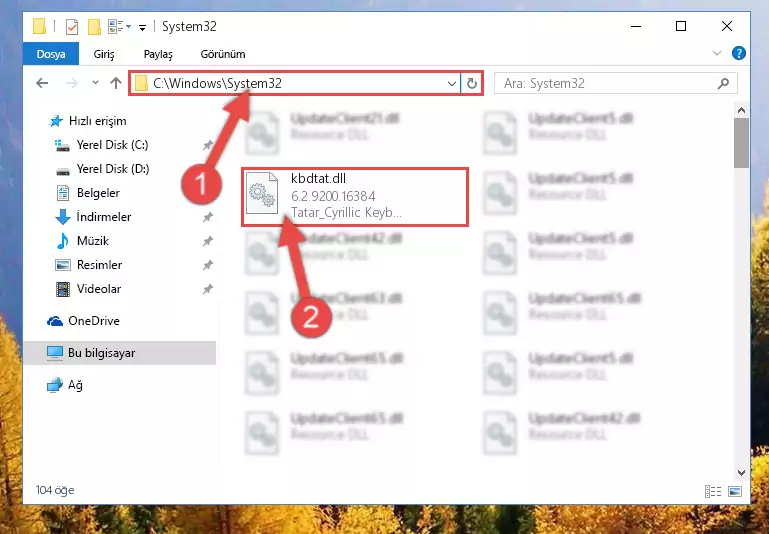Click the Müzik pin icon
The image size is (769, 534).
[x=207, y=241]
